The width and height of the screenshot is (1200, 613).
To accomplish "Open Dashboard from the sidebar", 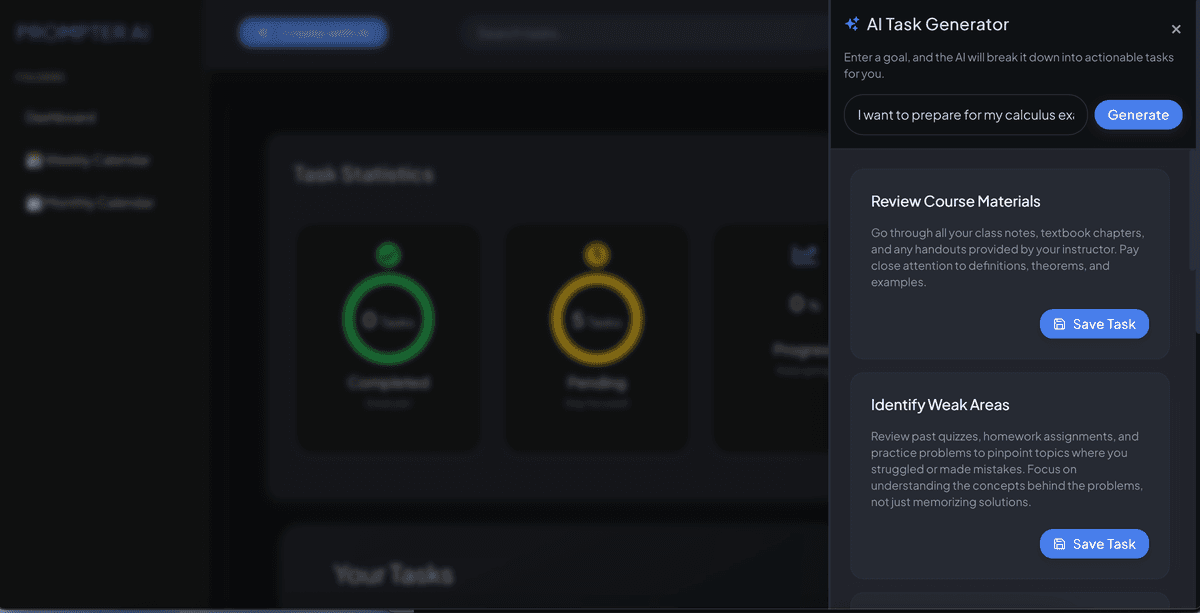I will point(61,117).
